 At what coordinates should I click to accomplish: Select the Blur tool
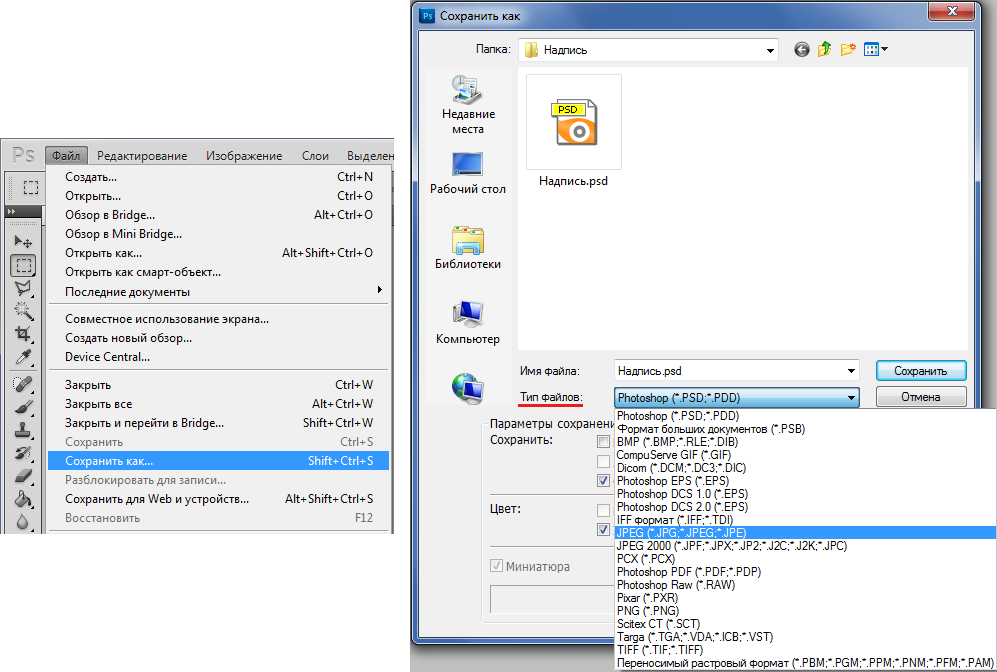tap(24, 521)
